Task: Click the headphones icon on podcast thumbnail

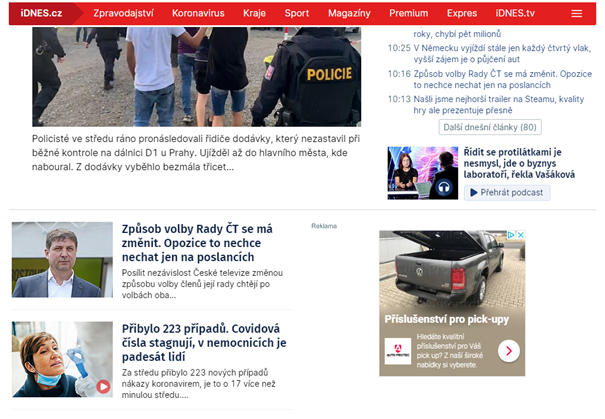Action: click(444, 188)
